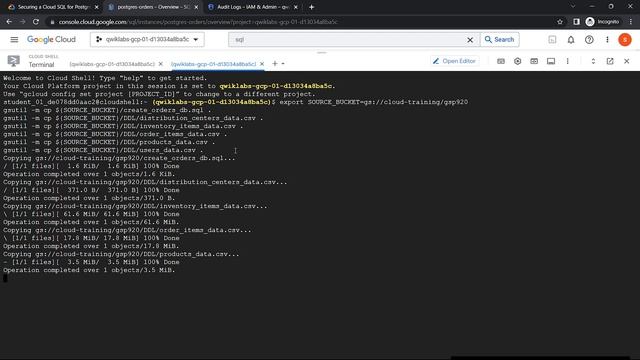640x360 pixels.
Task: Toggle Cloud Shell maximize/restore height
Action: pyautogui.click(x=593, y=61)
